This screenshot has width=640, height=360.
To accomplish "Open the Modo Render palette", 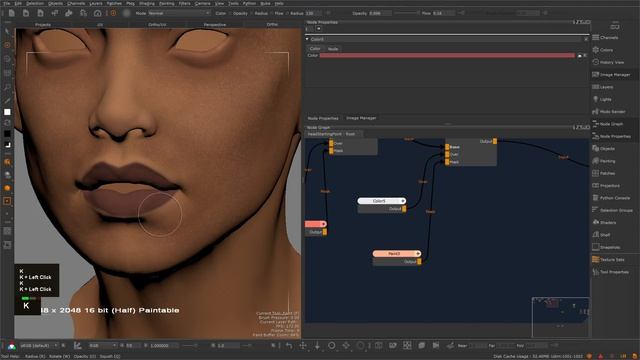I will tap(609, 111).
